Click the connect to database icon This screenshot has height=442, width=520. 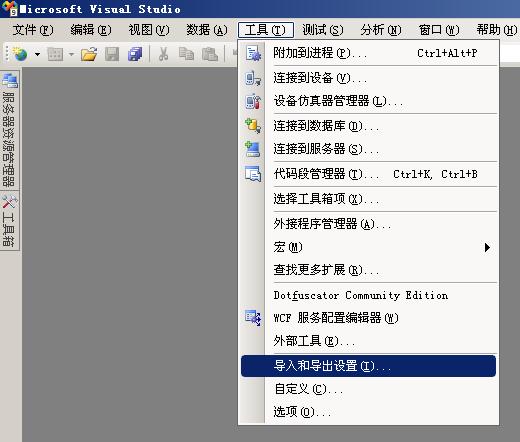click(x=253, y=126)
